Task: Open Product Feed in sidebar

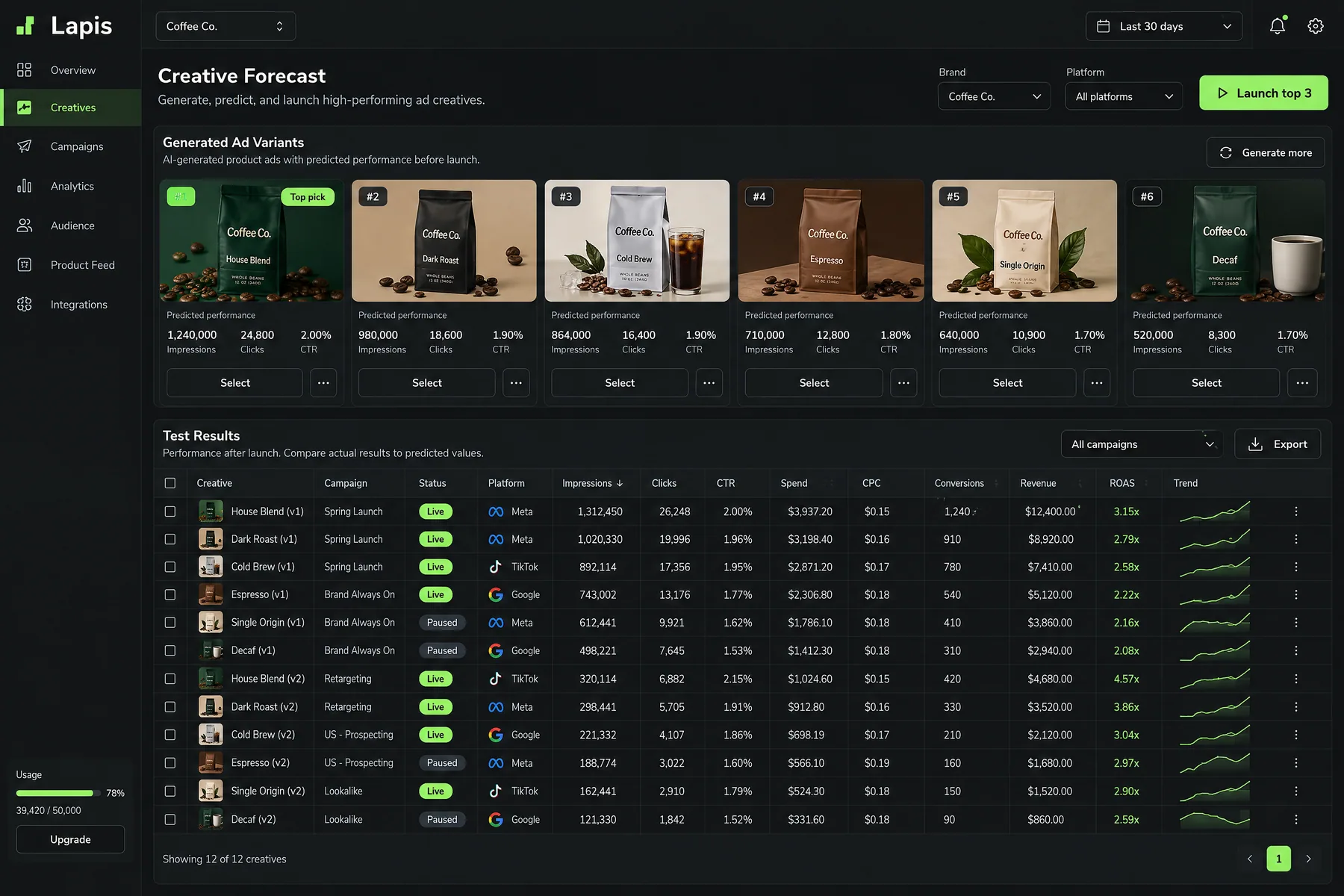Action: tap(71, 265)
